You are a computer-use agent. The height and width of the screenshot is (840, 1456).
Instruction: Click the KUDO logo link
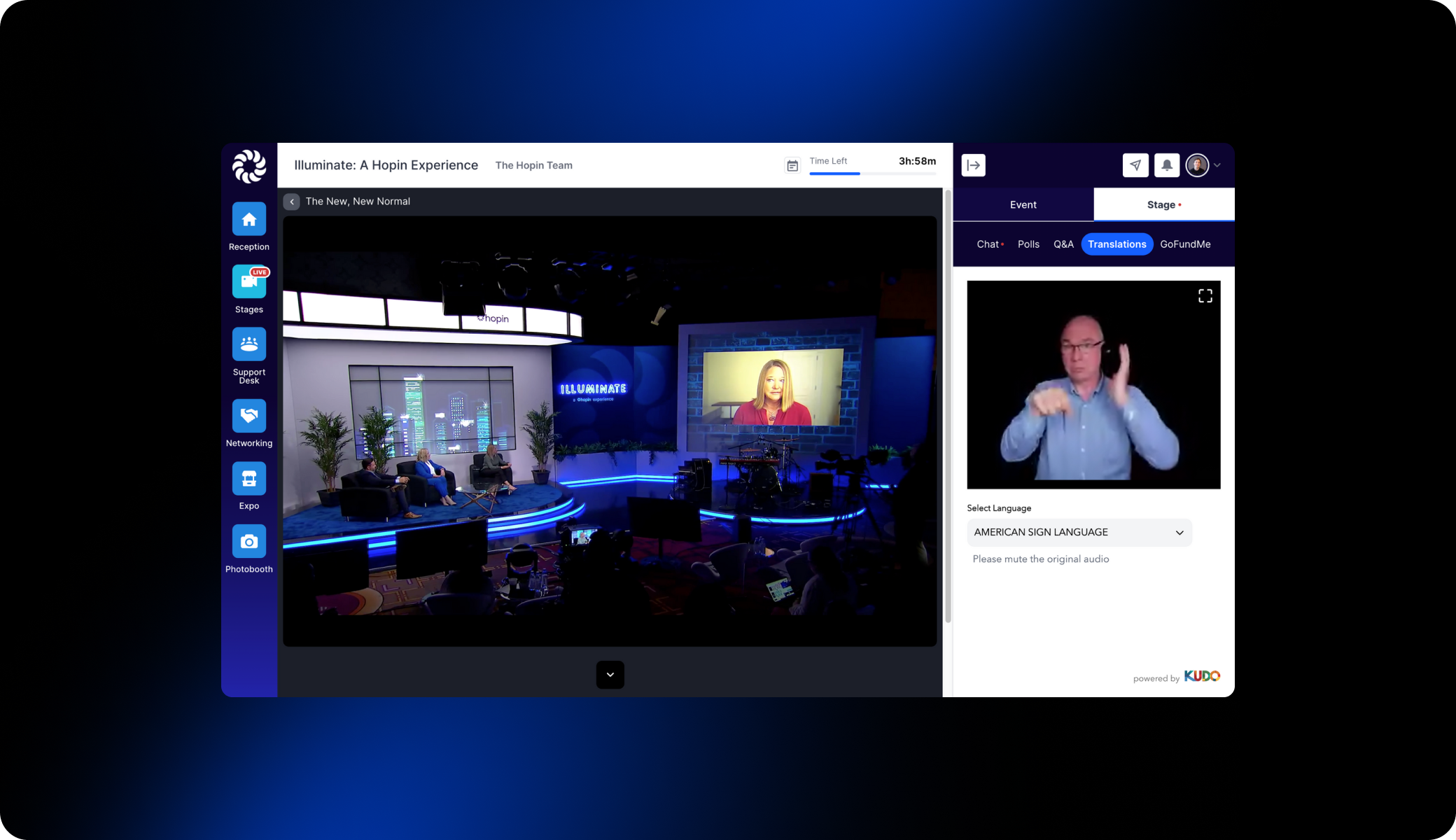(1202, 676)
